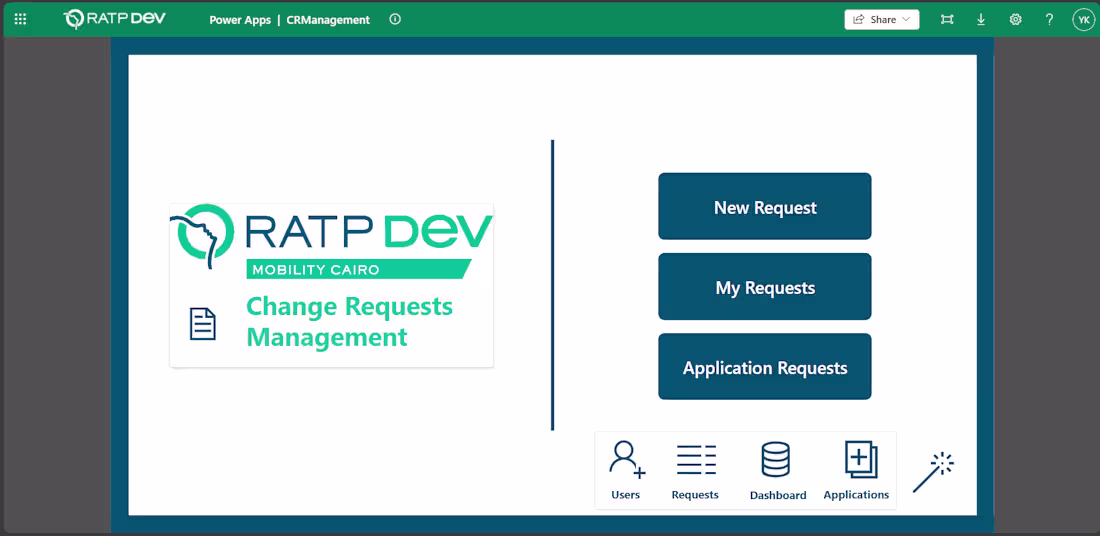Click the magic wand icon
Viewport: 1100px width, 536px height.
tap(933, 472)
